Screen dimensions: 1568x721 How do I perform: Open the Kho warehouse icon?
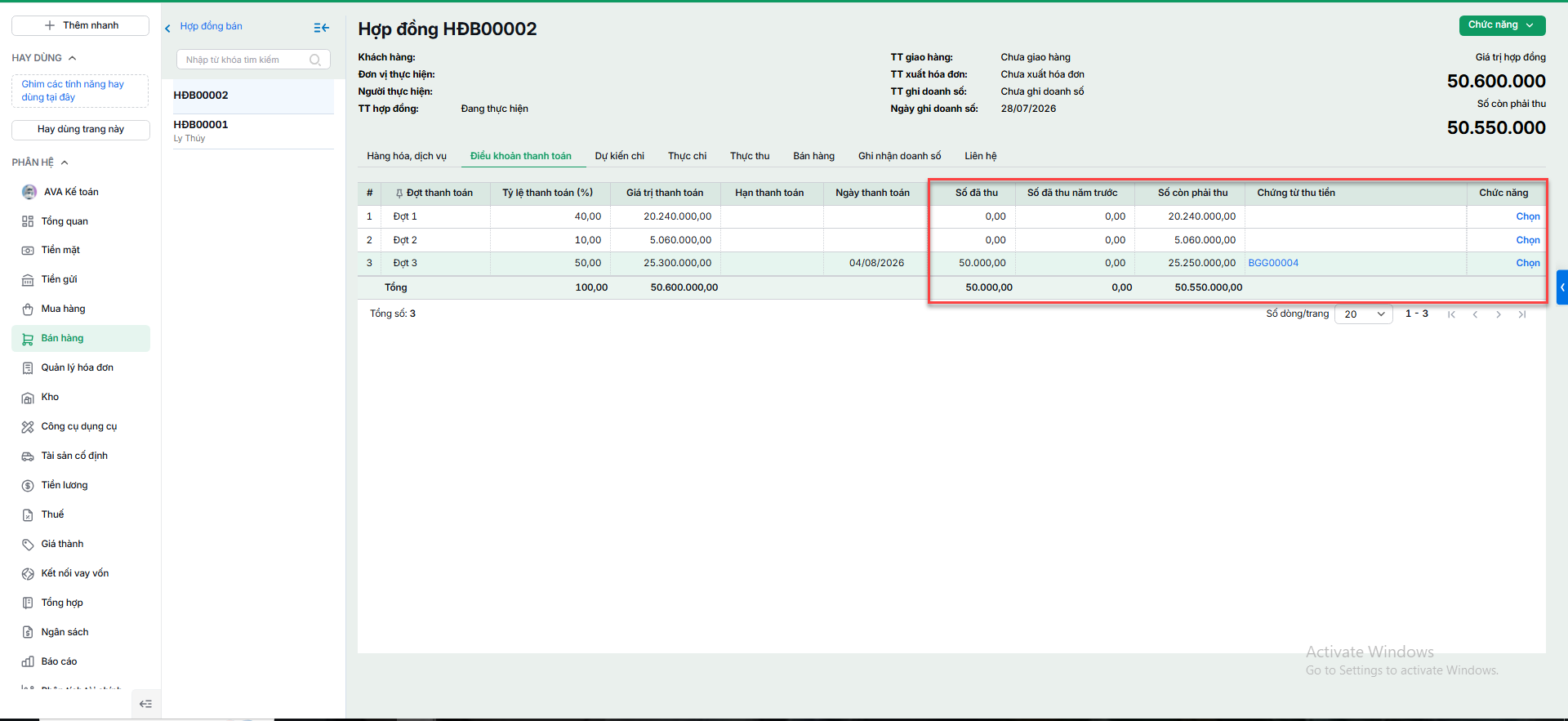pos(28,398)
